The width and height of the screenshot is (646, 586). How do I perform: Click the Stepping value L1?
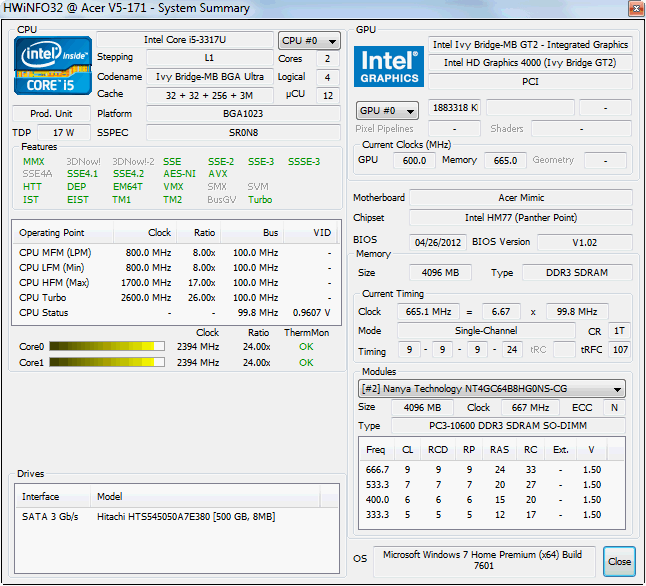tap(209, 58)
